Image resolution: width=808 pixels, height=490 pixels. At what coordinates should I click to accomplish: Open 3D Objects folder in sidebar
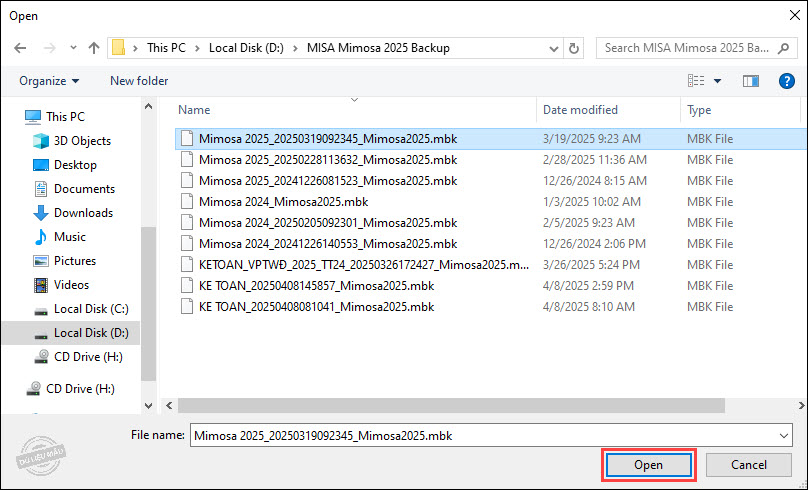[82, 141]
